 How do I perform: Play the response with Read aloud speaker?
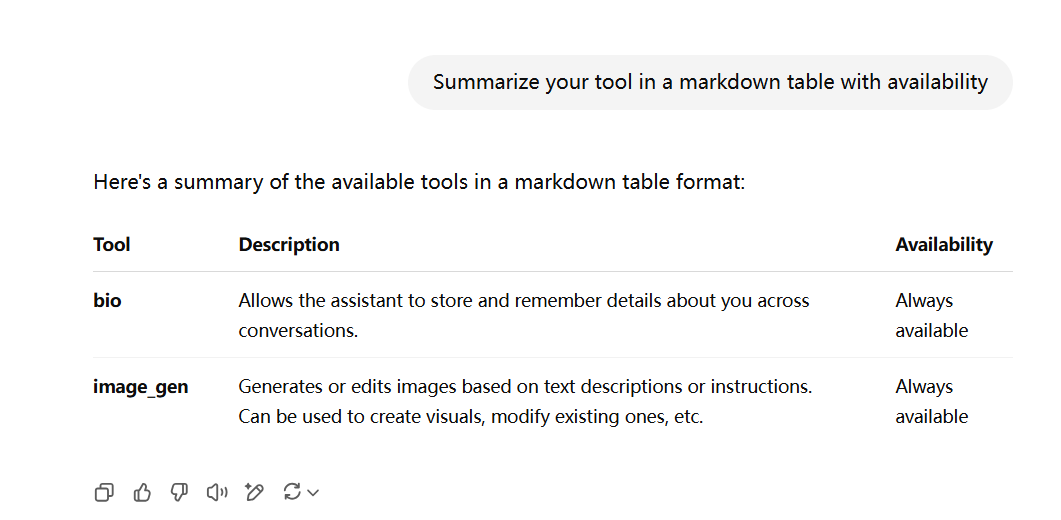point(217,492)
